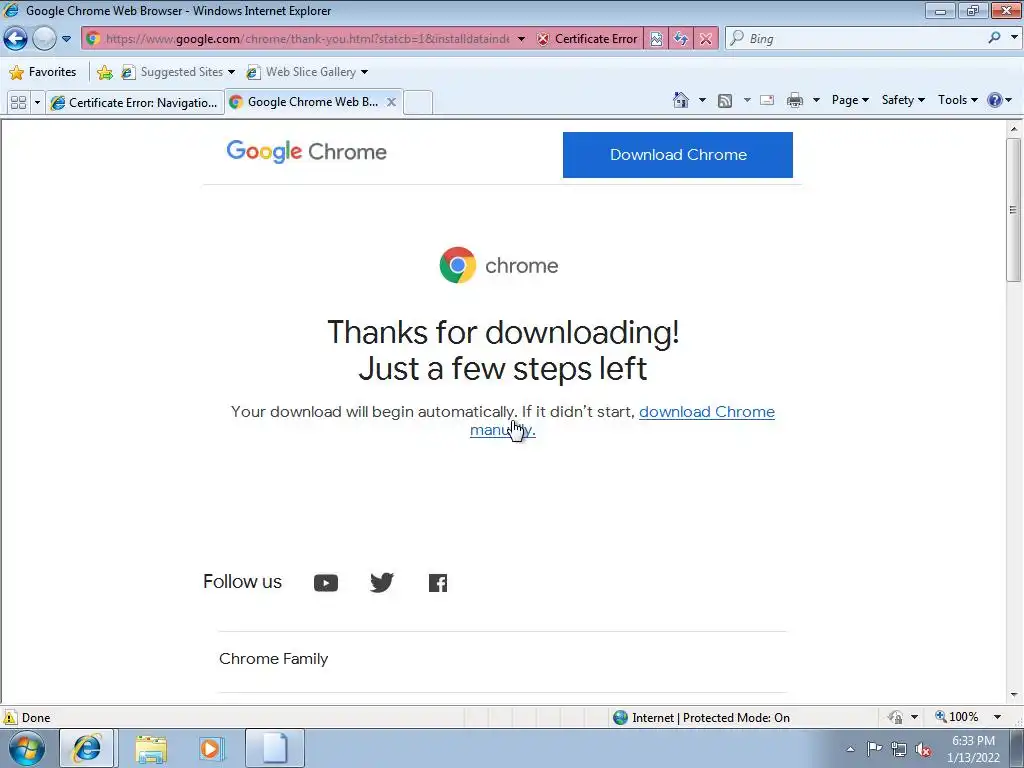Click the Google Chrome logo

tap(306, 152)
